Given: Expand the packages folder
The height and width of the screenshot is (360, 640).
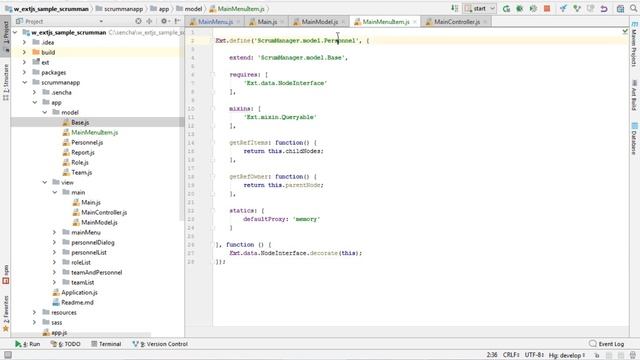Looking at the screenshot, I should pyautogui.click(x=24, y=72).
